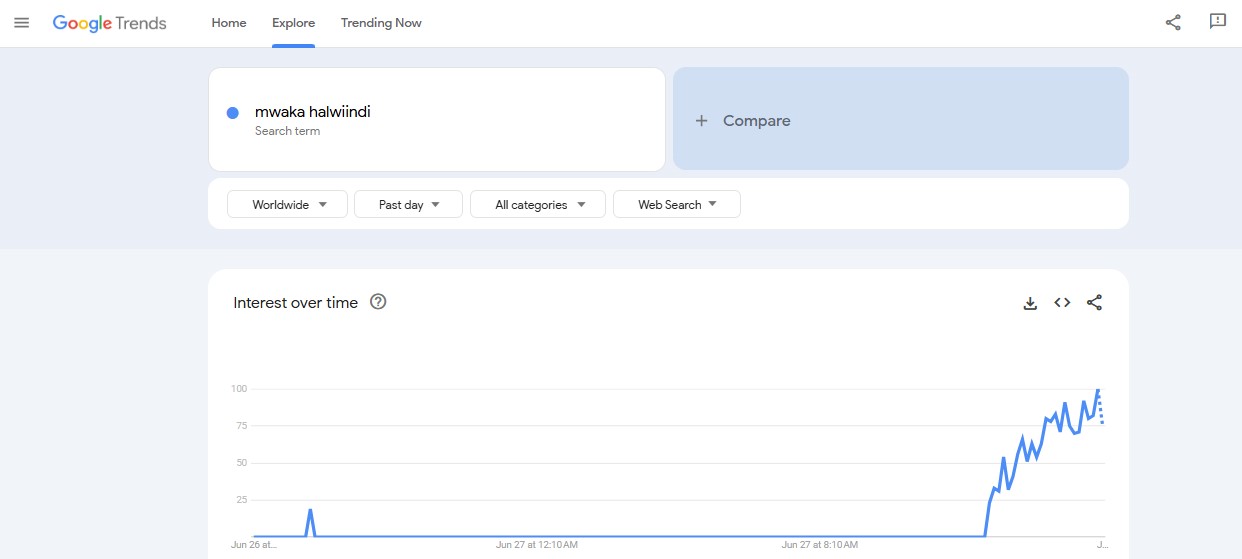
Task: Open the Web Search type dropdown
Action: pyautogui.click(x=676, y=205)
